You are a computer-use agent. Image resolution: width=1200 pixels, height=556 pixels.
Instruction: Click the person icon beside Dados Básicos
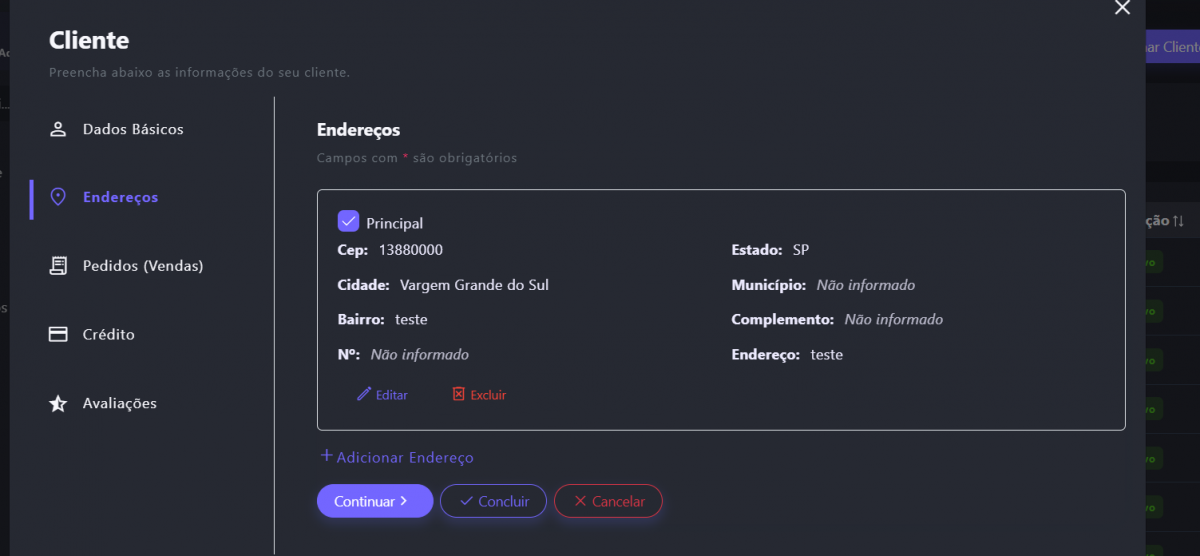pos(58,129)
